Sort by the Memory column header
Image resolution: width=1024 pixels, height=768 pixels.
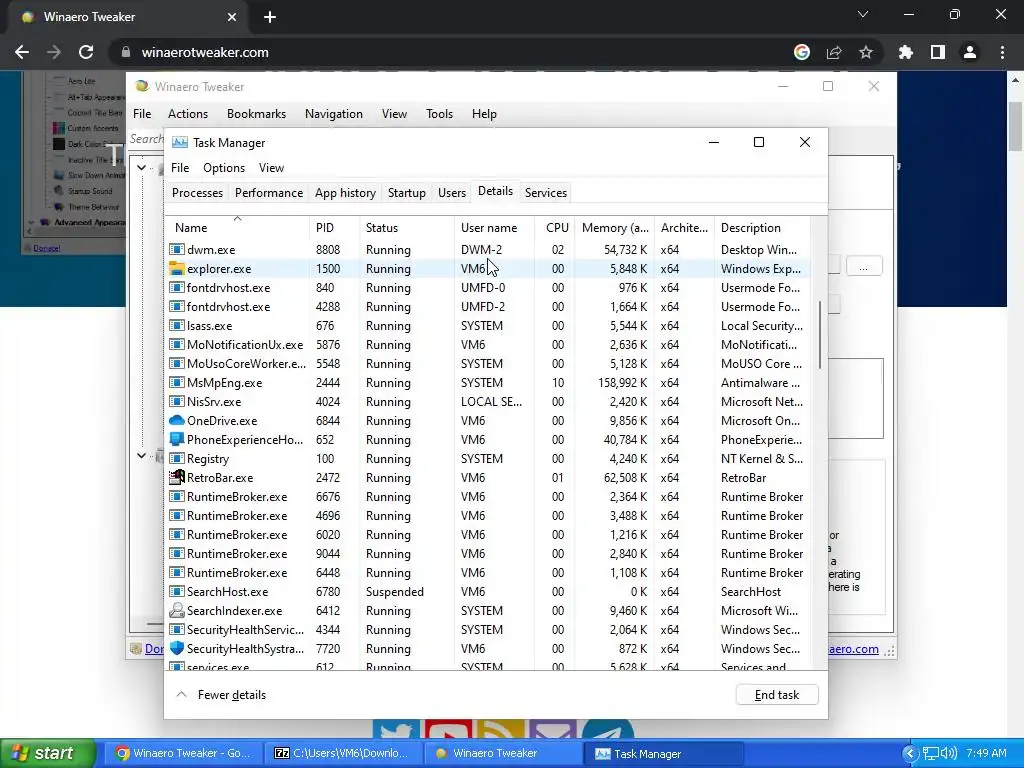(x=615, y=227)
